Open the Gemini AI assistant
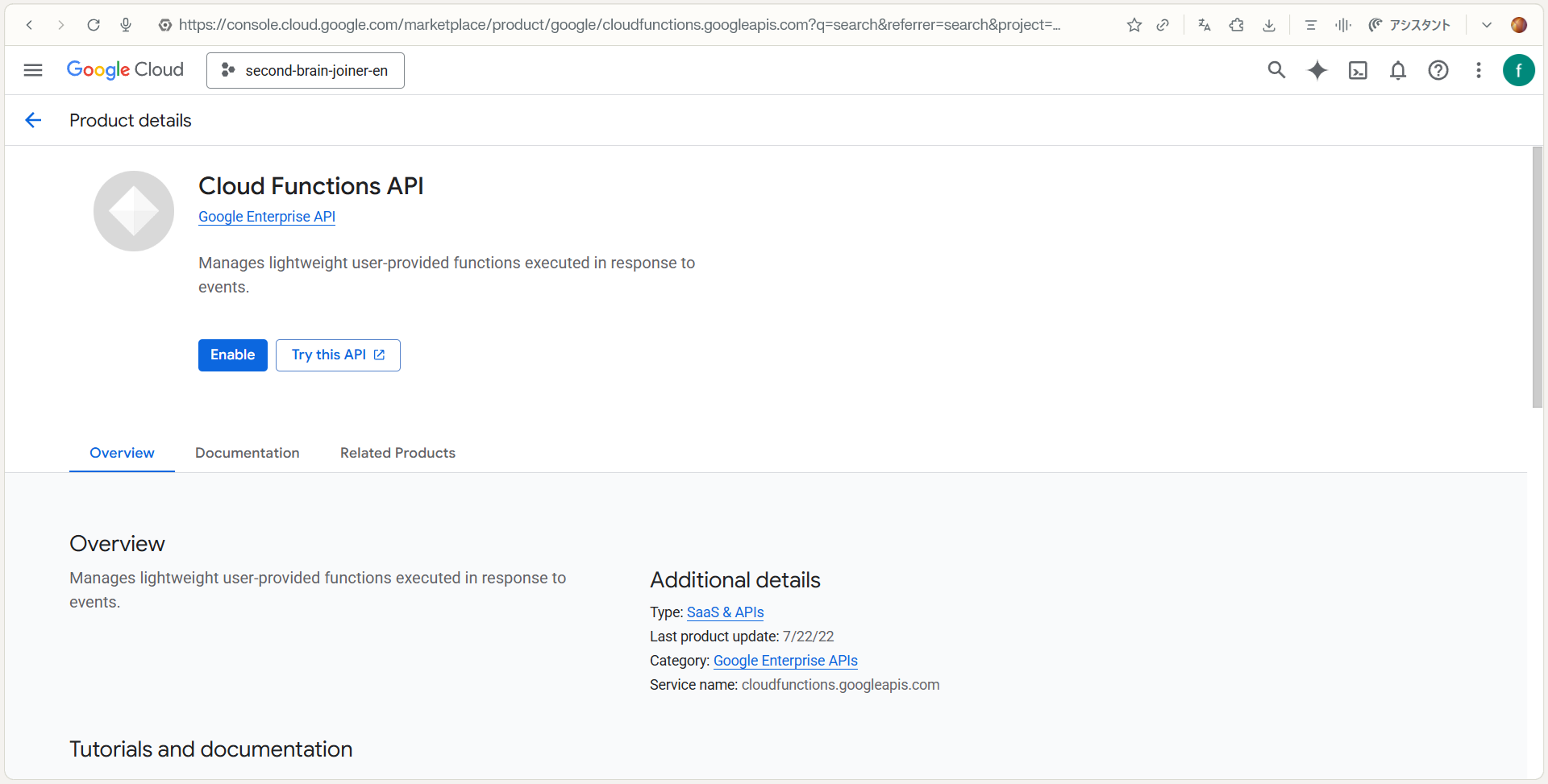The width and height of the screenshot is (1548, 784). [1317, 70]
